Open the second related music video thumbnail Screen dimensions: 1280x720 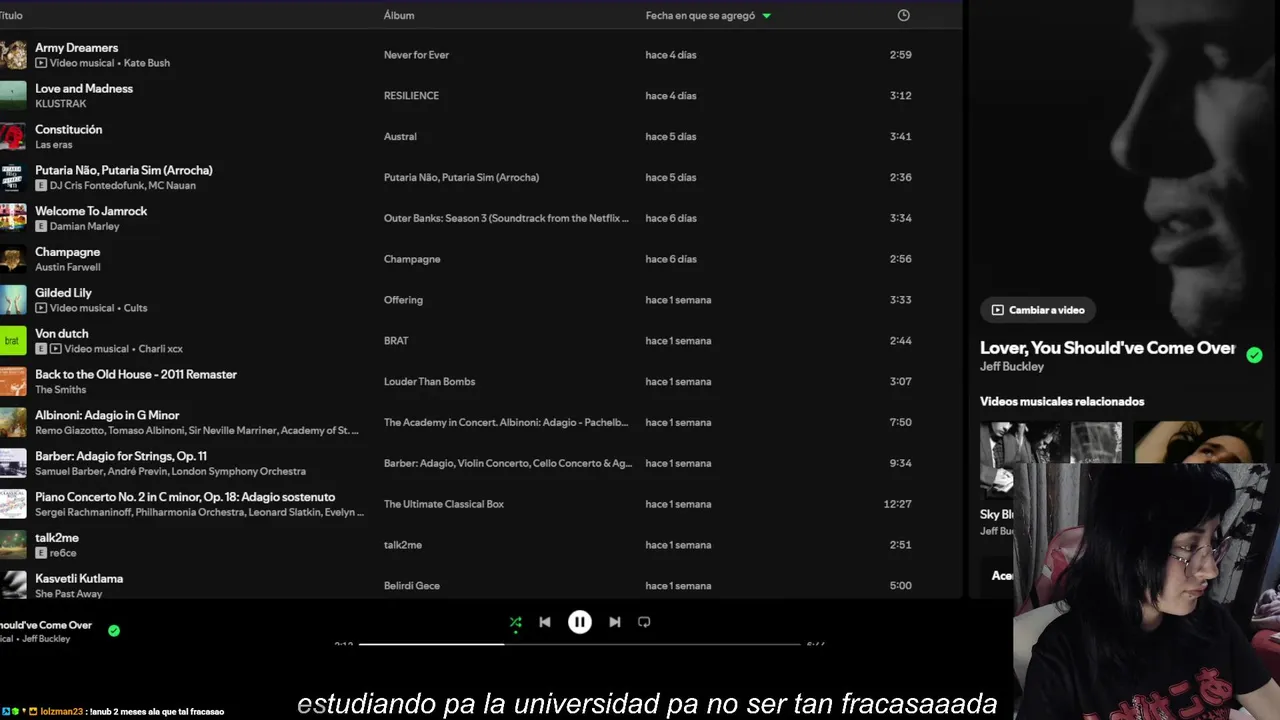(1199, 442)
